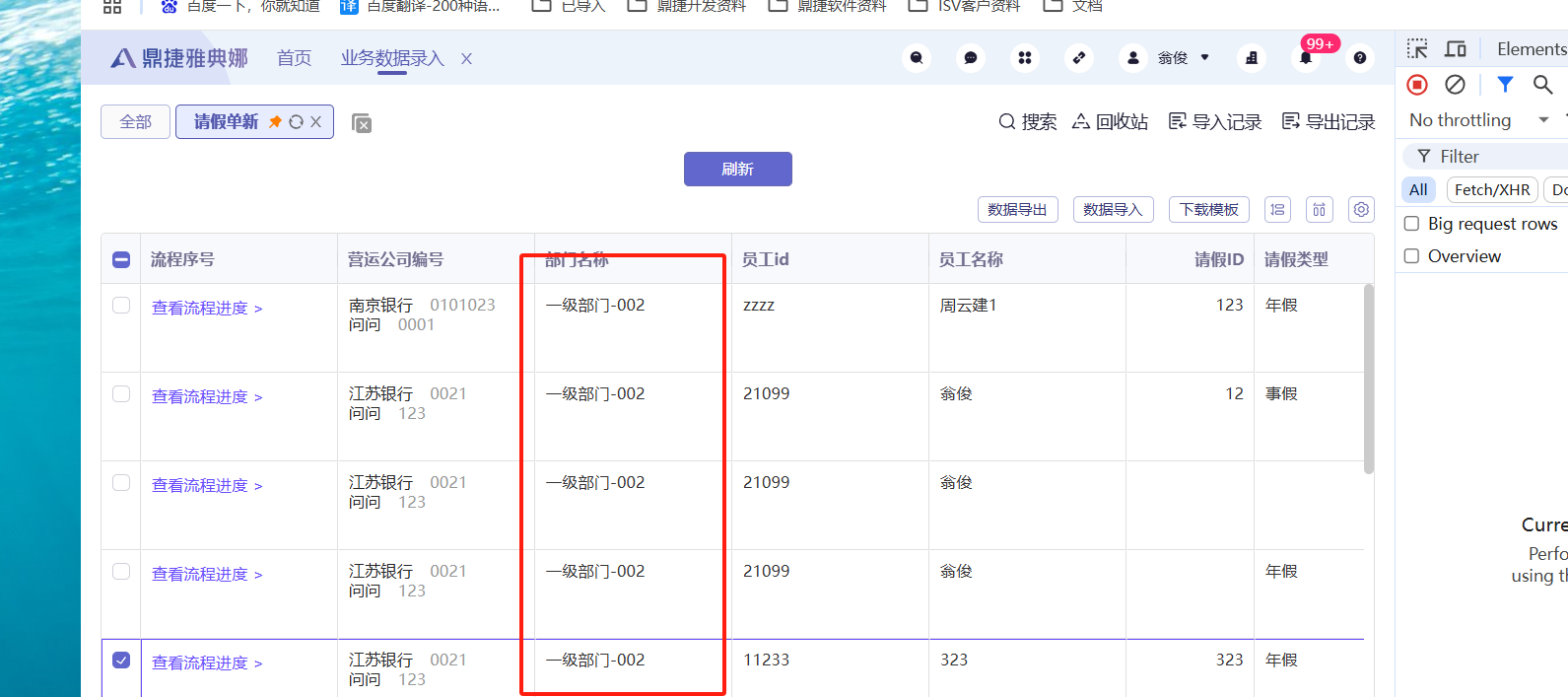Click the 数据导入 button
The image size is (1568, 697).
1113,210
